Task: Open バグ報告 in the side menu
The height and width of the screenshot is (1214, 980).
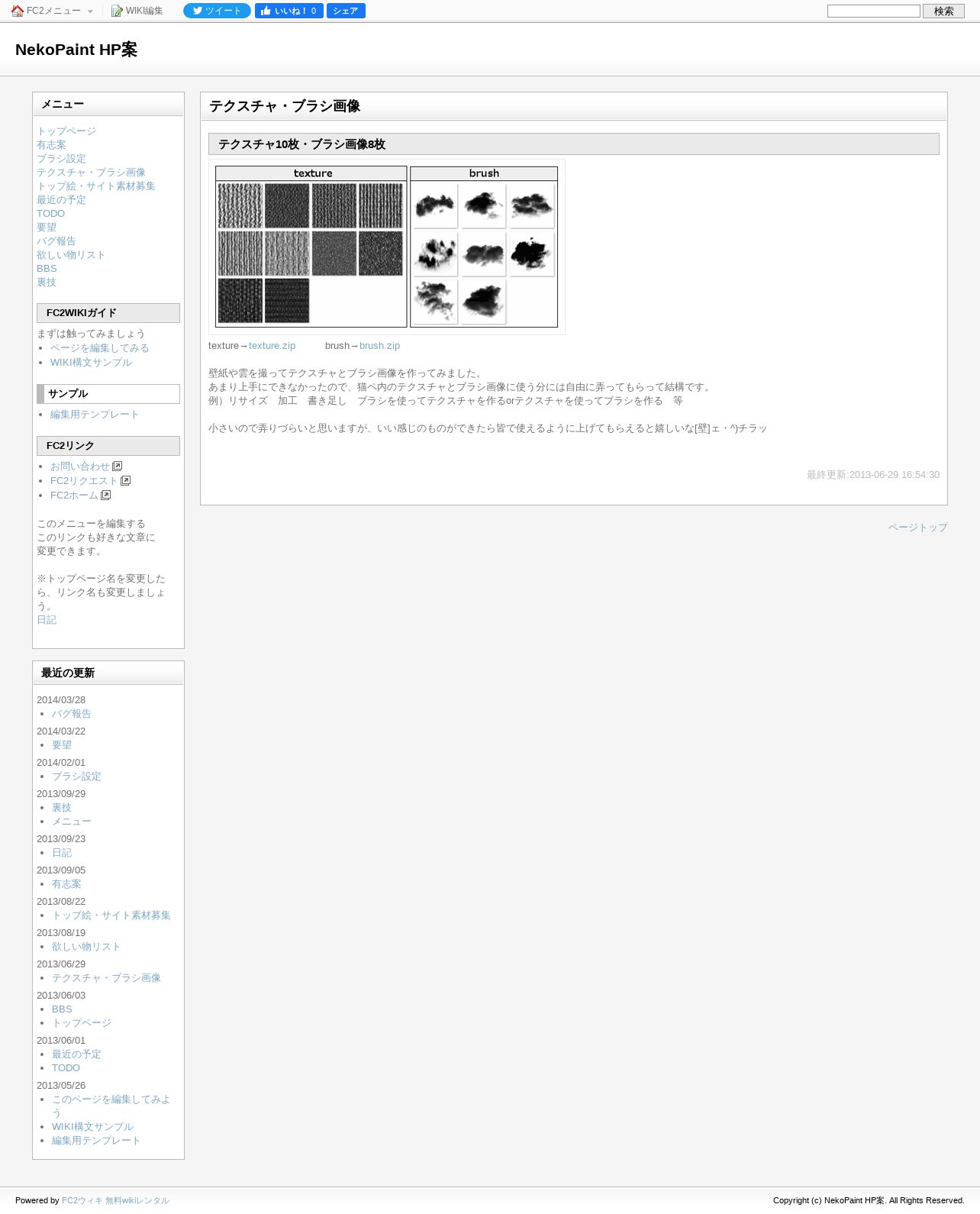Action: 56,241
